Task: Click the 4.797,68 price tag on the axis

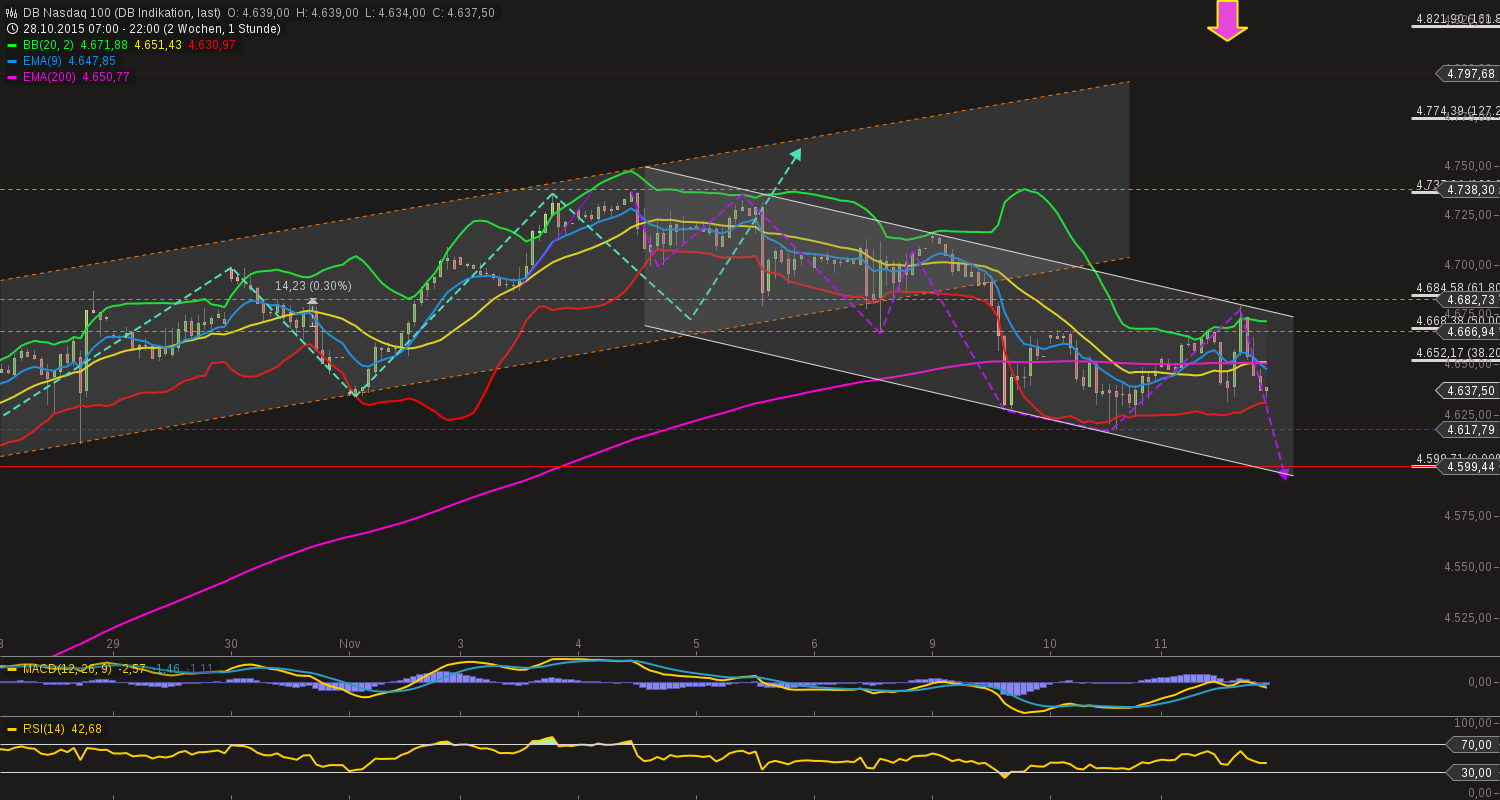Action: (x=1467, y=73)
